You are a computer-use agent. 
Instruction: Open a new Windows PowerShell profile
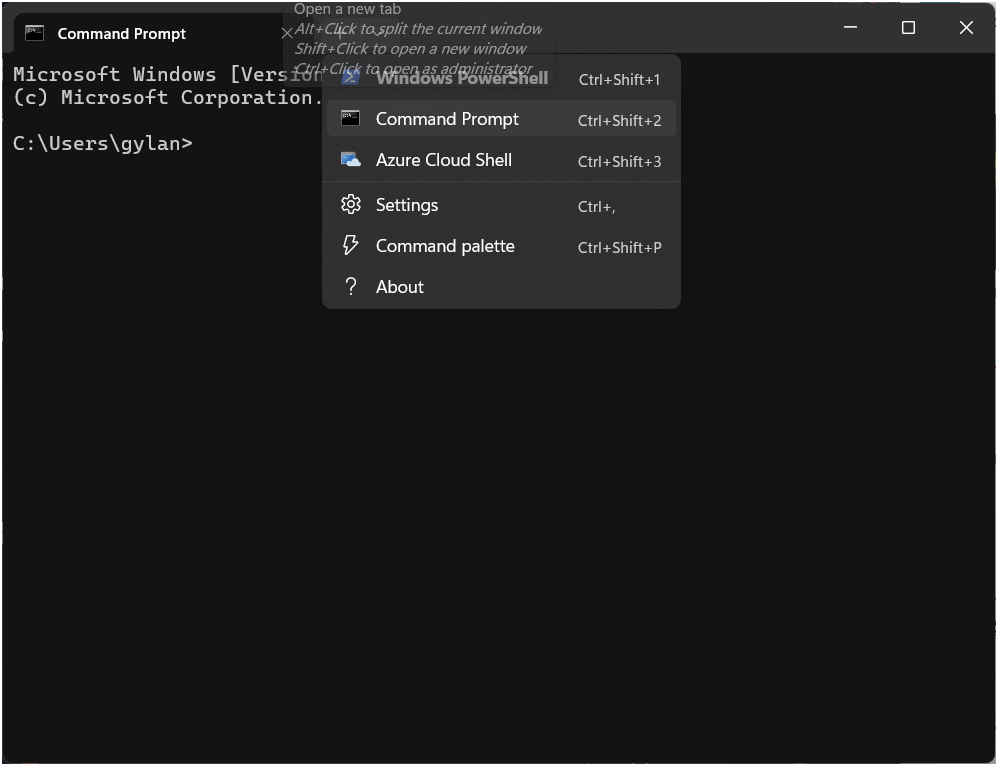(462, 78)
